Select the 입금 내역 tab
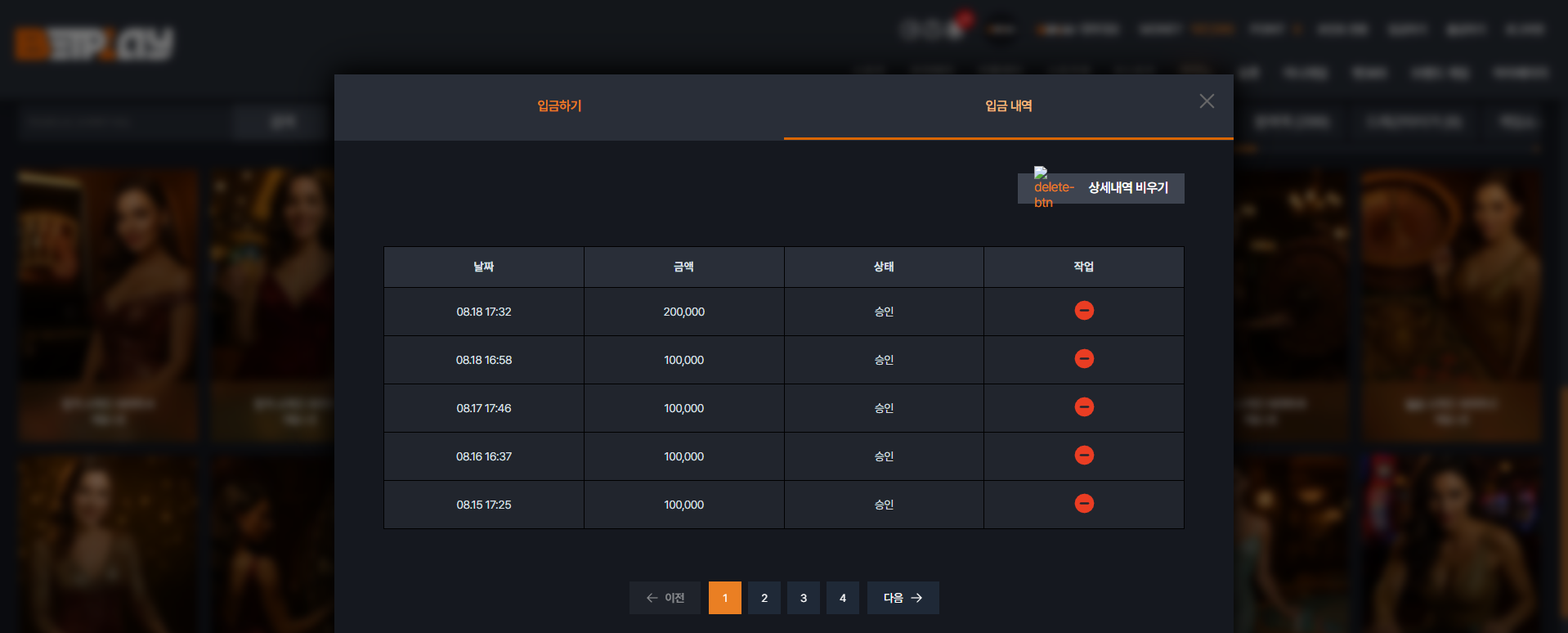The height and width of the screenshot is (633, 1568). (1008, 106)
